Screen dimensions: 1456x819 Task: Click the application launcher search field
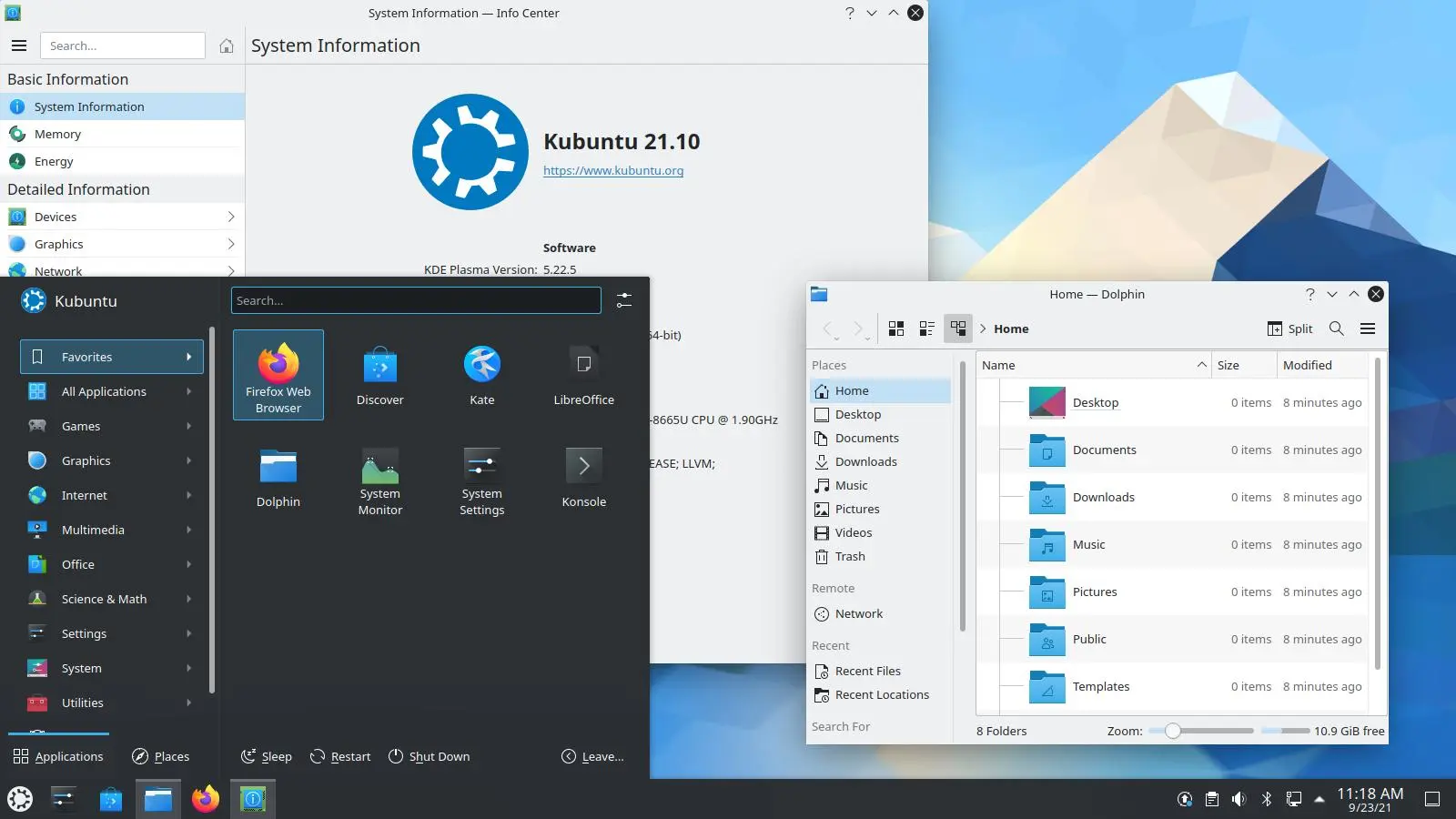tap(416, 300)
